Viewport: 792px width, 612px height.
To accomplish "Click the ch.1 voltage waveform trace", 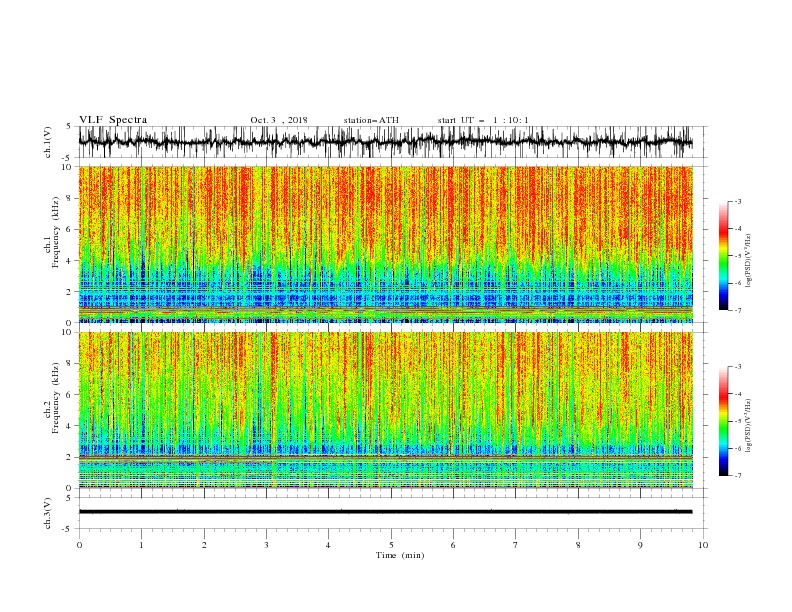I will point(385,142).
